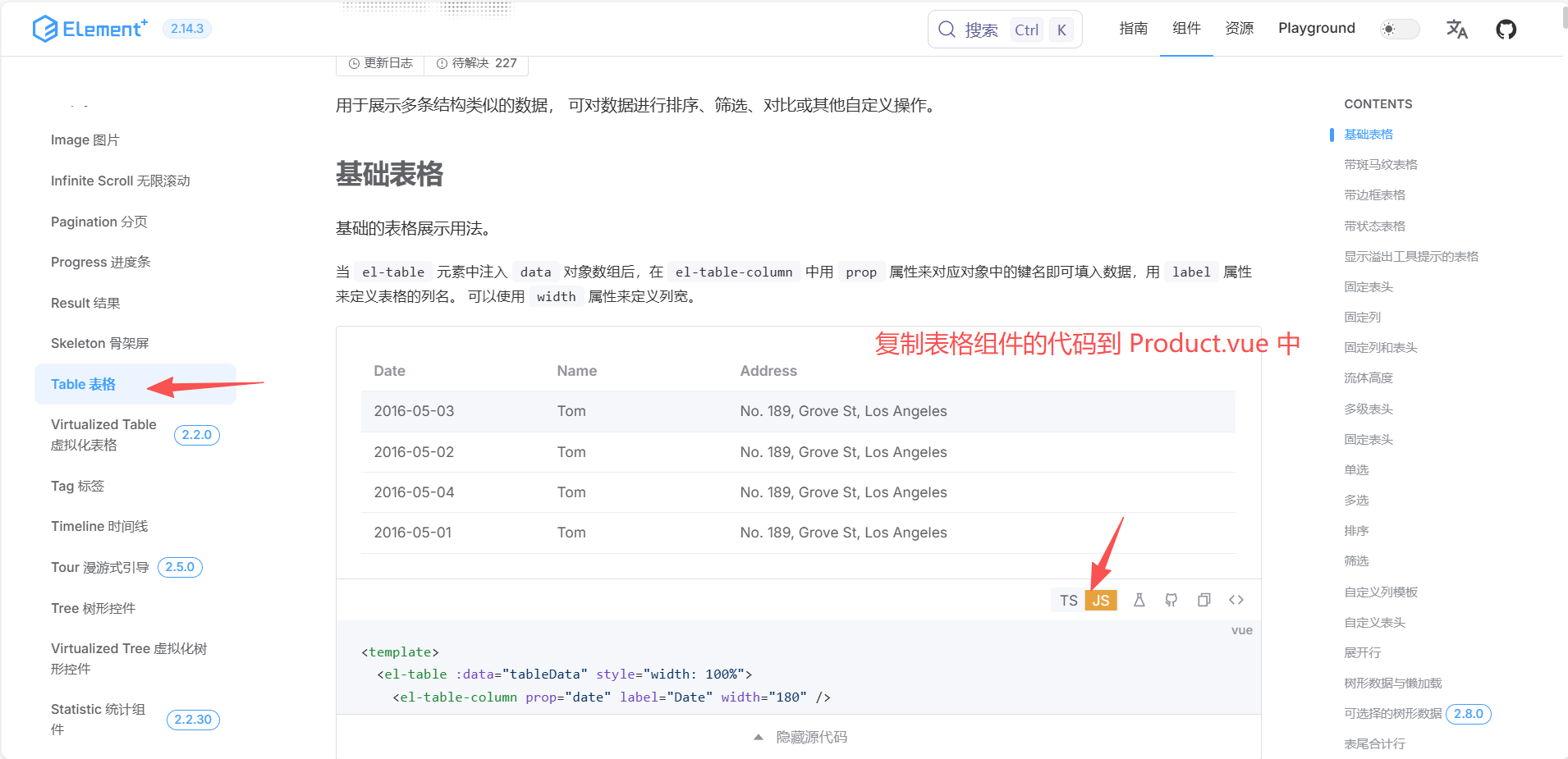Open example in Playground flask icon
This screenshot has height=759, width=1568.
(x=1139, y=600)
